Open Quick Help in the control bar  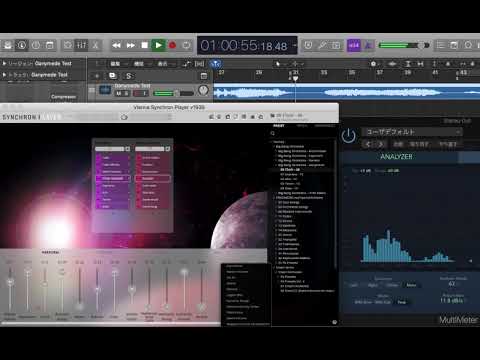click(x=36, y=45)
